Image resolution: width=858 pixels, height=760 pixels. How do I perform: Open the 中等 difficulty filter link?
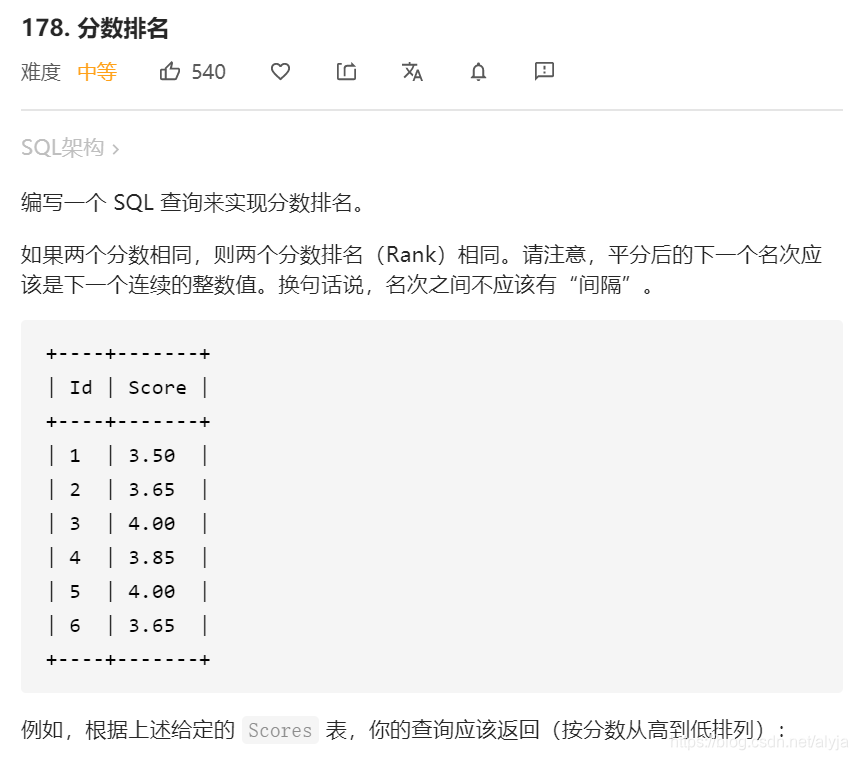pyautogui.click(x=96, y=71)
